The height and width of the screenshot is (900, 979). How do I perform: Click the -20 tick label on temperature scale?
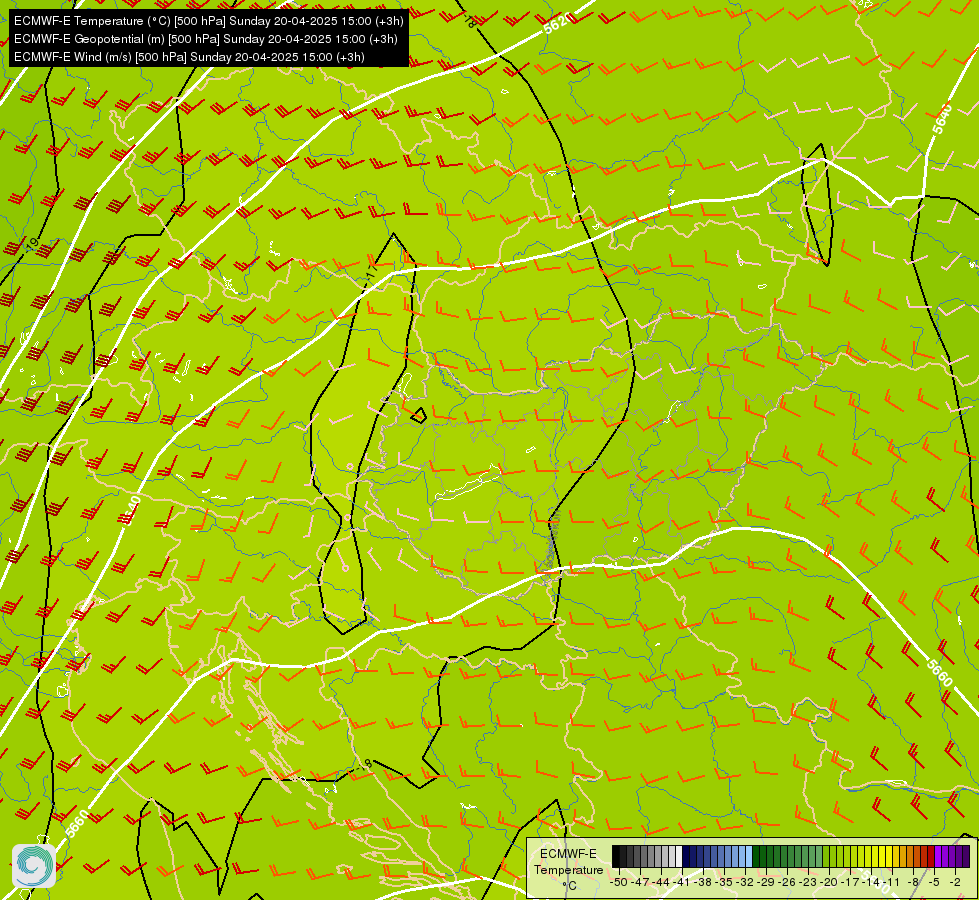tap(829, 882)
